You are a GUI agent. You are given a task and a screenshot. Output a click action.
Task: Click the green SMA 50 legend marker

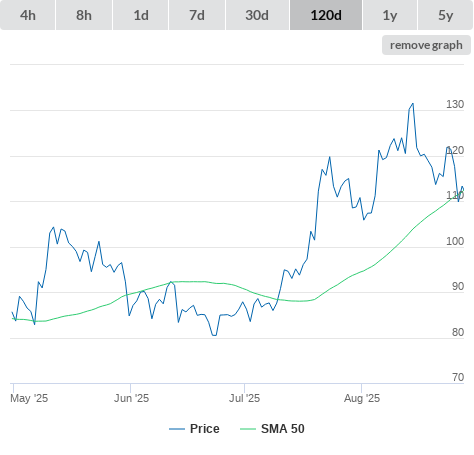pos(248,429)
